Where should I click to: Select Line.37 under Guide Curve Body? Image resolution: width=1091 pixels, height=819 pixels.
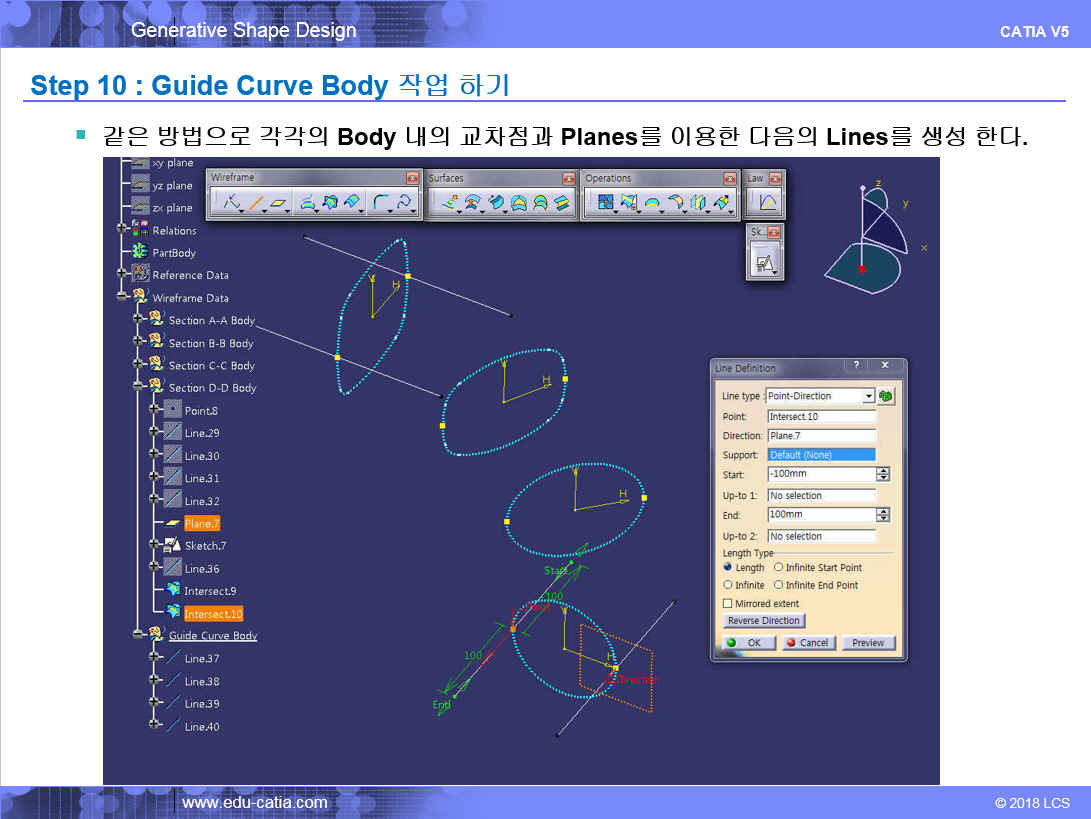point(201,659)
